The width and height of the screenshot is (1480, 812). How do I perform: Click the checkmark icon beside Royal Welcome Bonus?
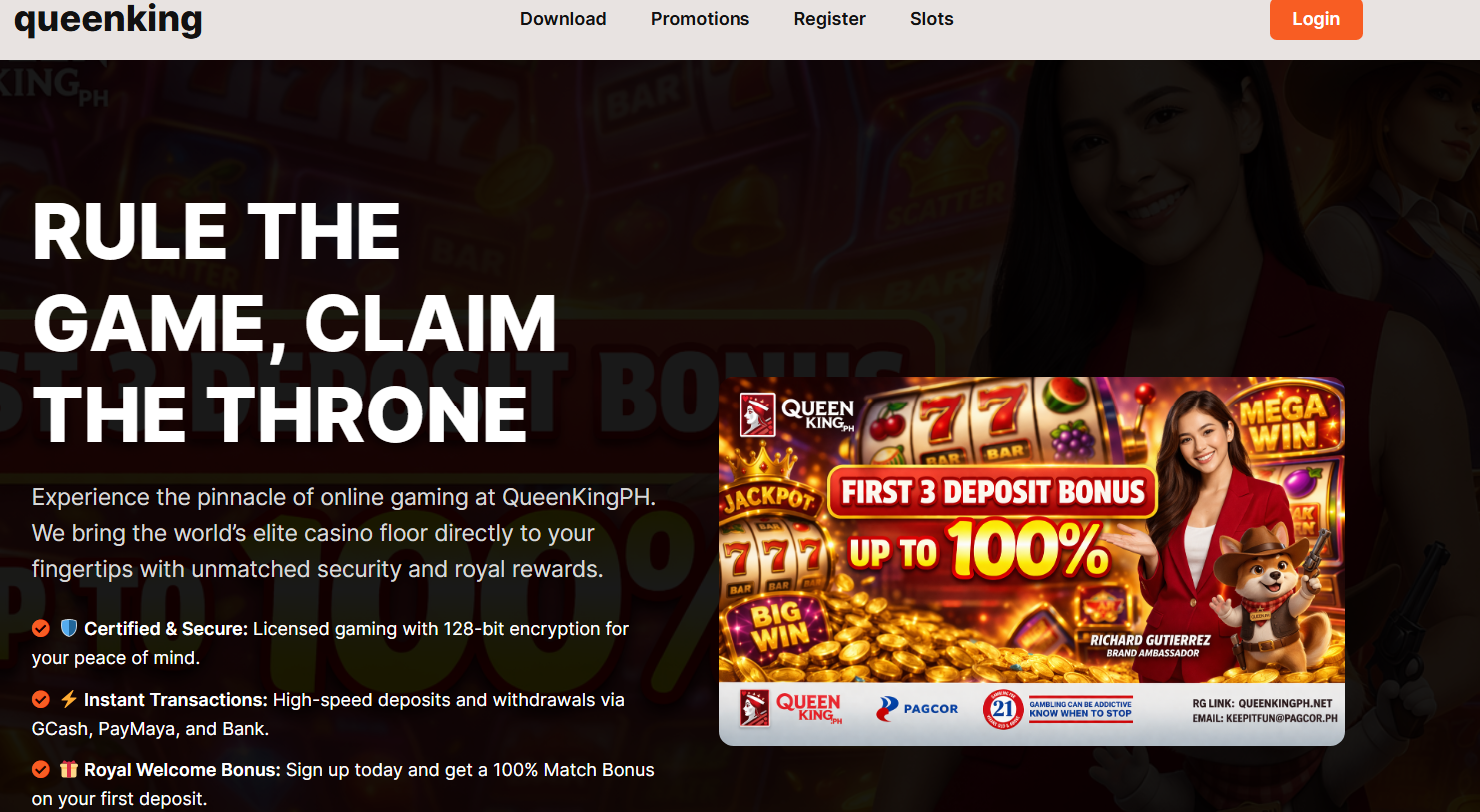(41, 769)
